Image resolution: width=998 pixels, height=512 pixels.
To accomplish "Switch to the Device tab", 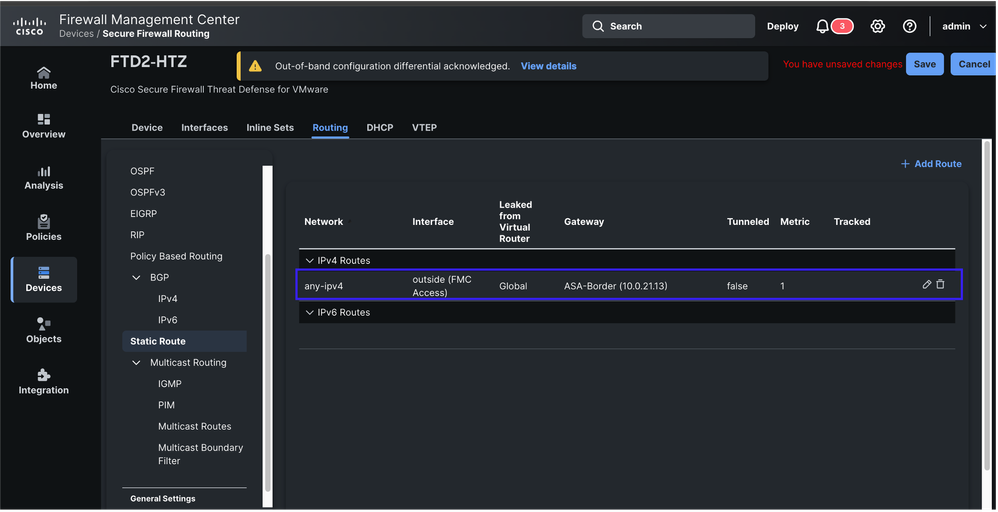I will (147, 127).
